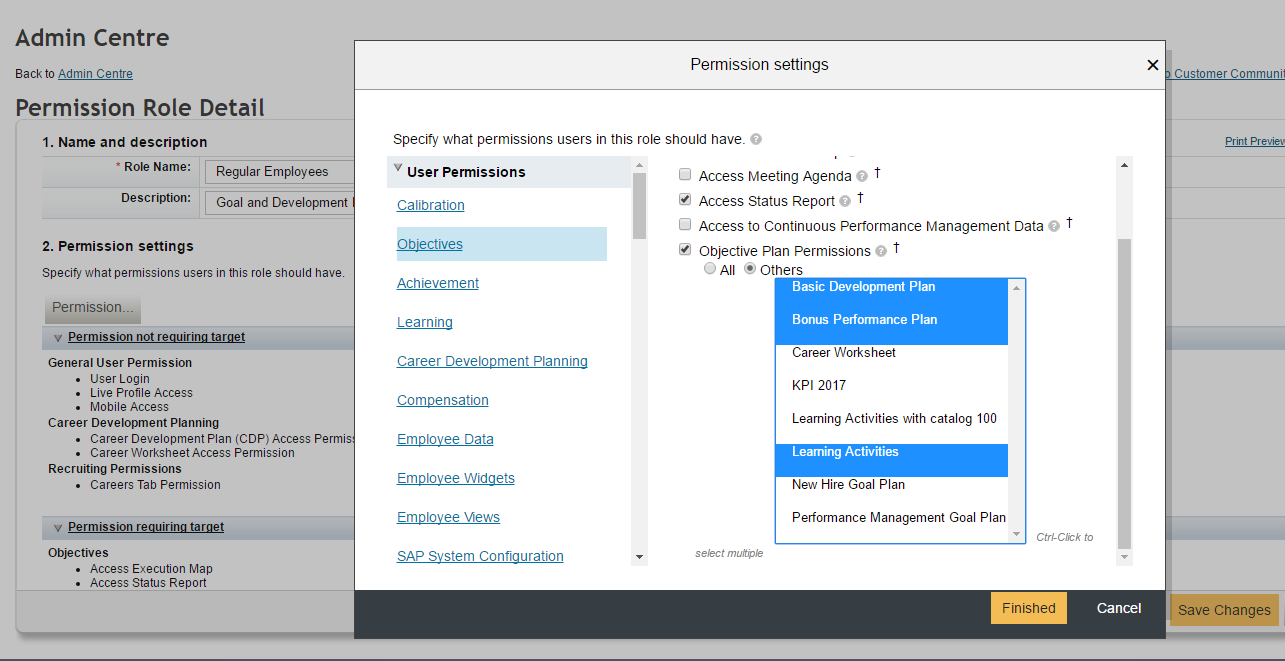
Task: Open the Employee Widgets category
Action: (456, 478)
